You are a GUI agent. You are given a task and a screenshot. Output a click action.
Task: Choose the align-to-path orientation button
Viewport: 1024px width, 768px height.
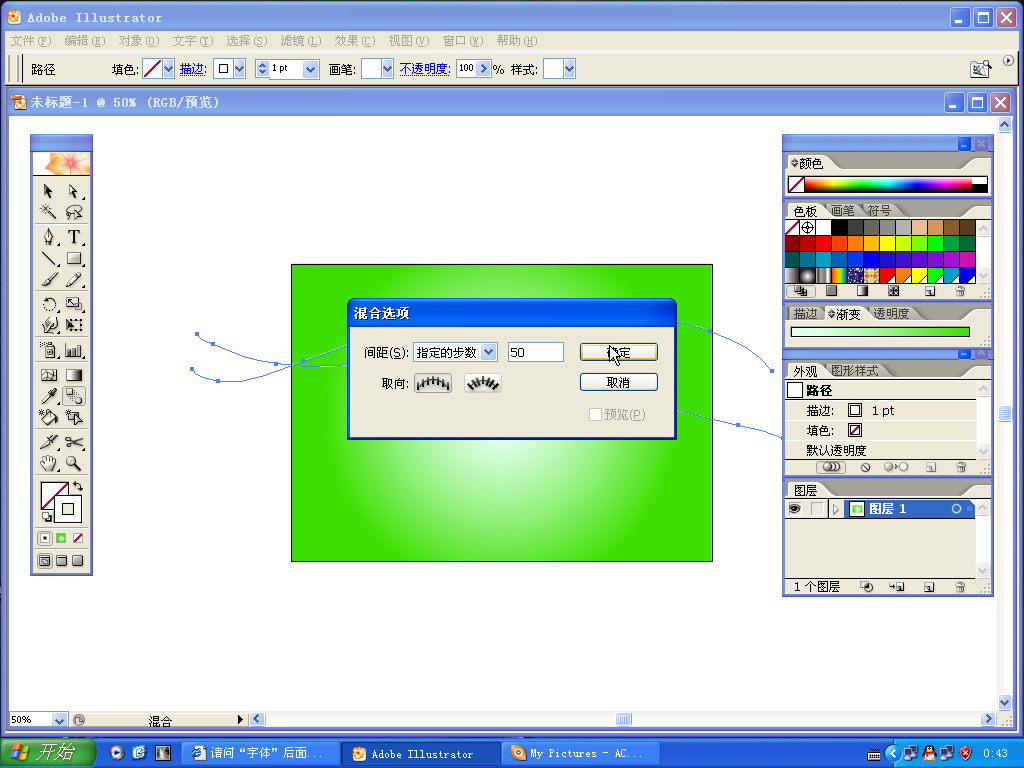tap(483, 383)
